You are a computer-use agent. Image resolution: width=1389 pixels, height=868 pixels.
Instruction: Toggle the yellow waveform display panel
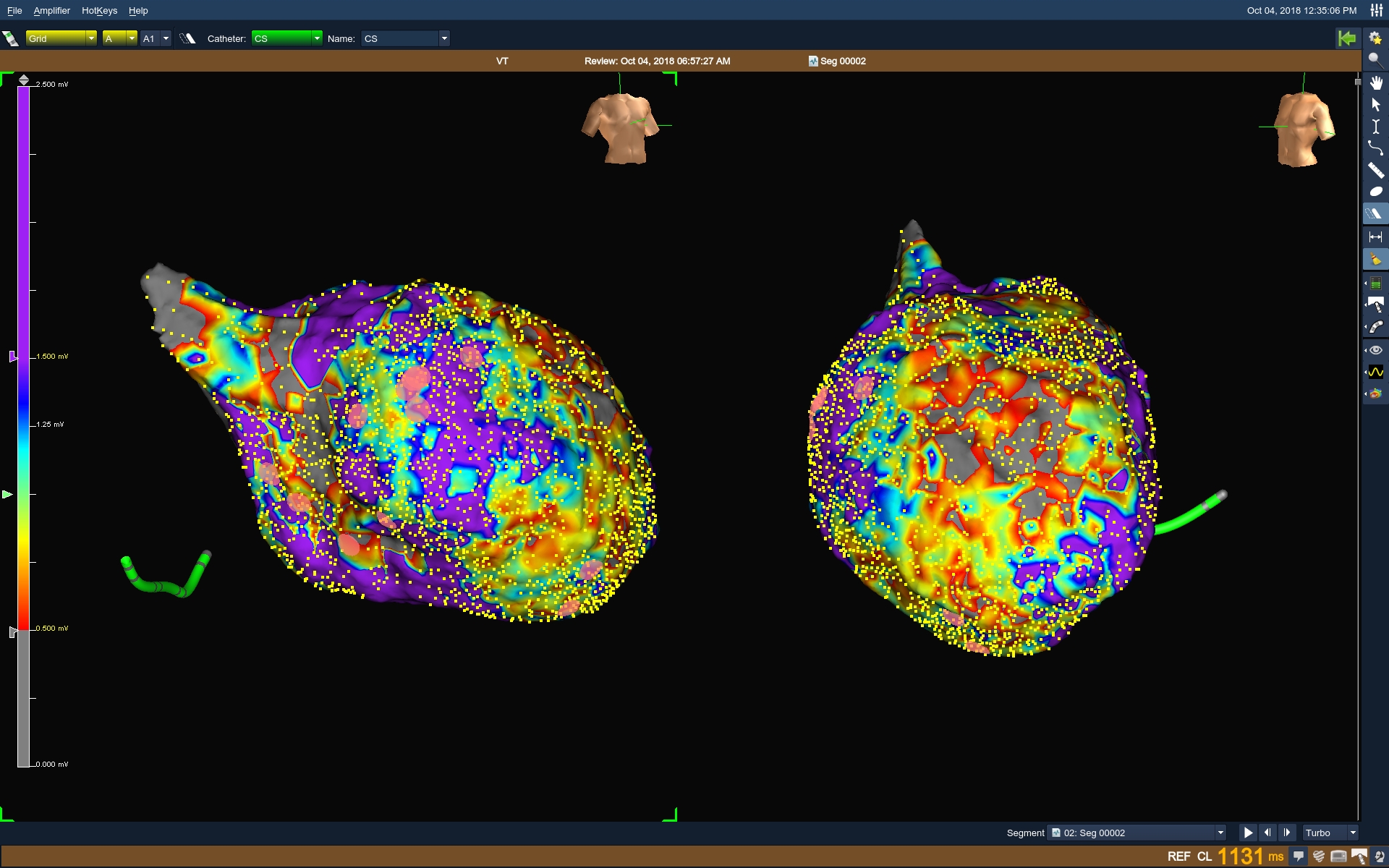click(x=1375, y=372)
